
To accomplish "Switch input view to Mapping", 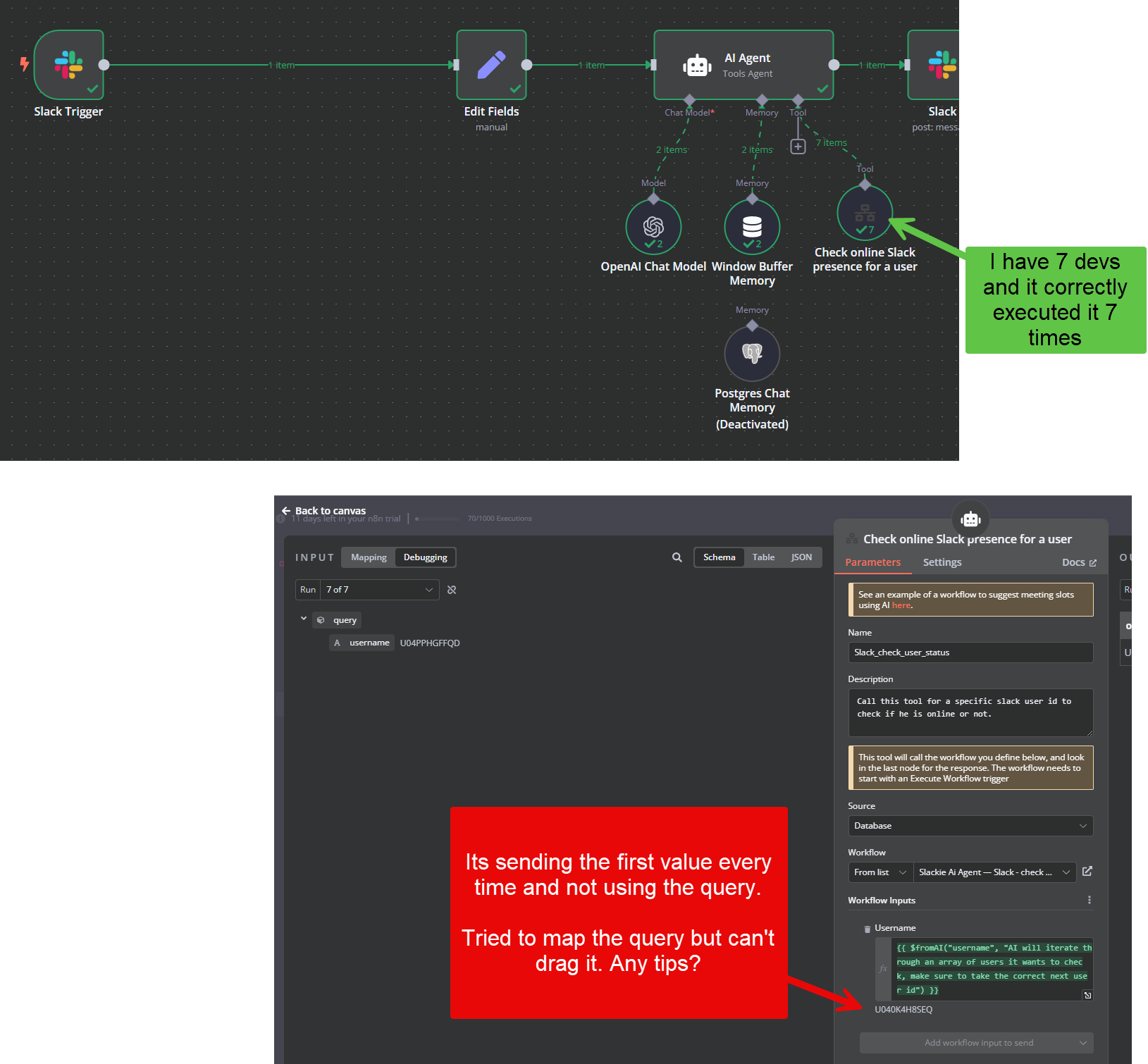I will 369,557.
